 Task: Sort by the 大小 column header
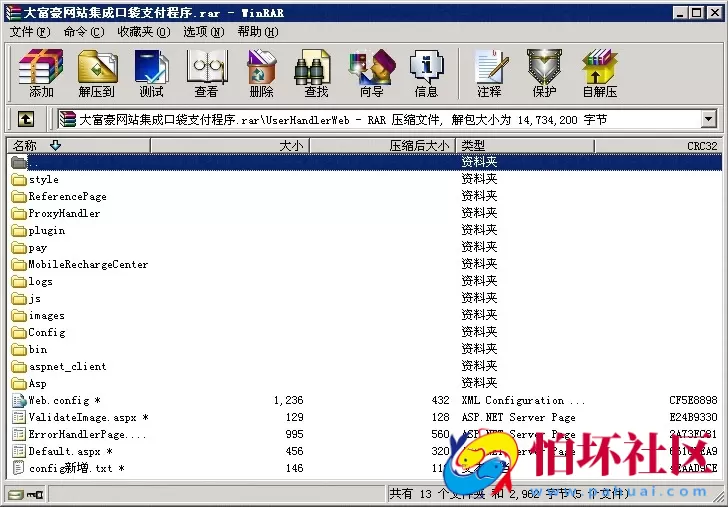[x=230, y=146]
